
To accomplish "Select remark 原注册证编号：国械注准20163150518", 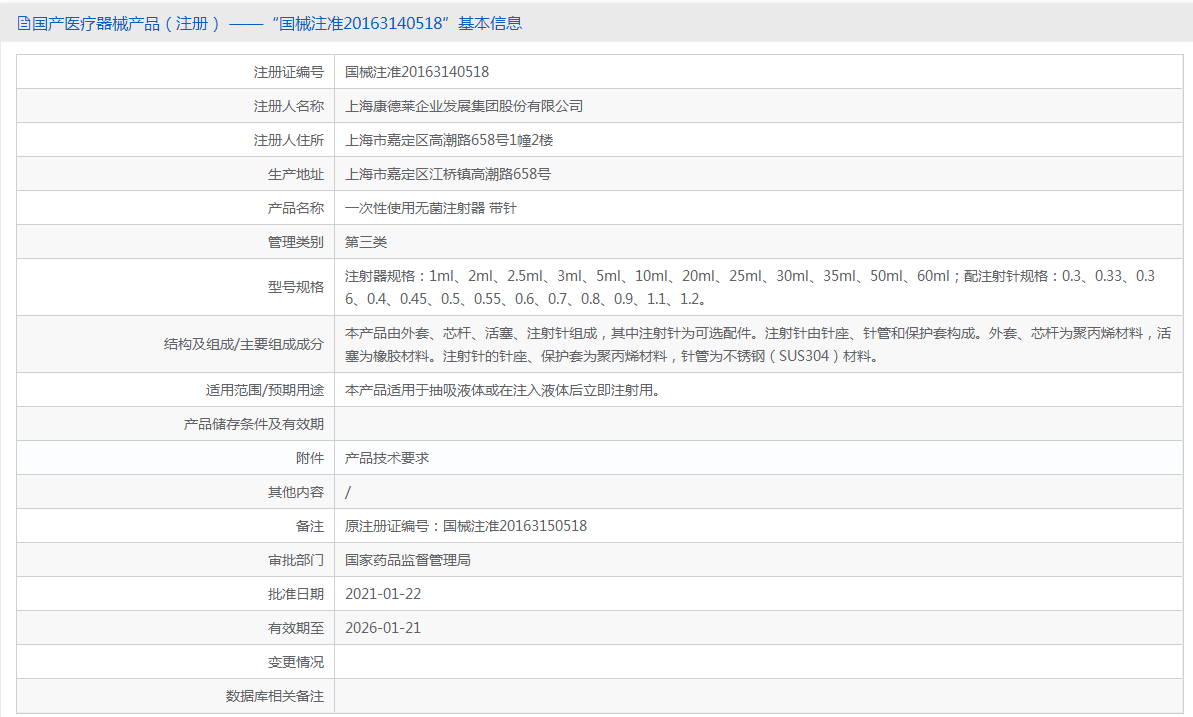I will tap(466, 526).
